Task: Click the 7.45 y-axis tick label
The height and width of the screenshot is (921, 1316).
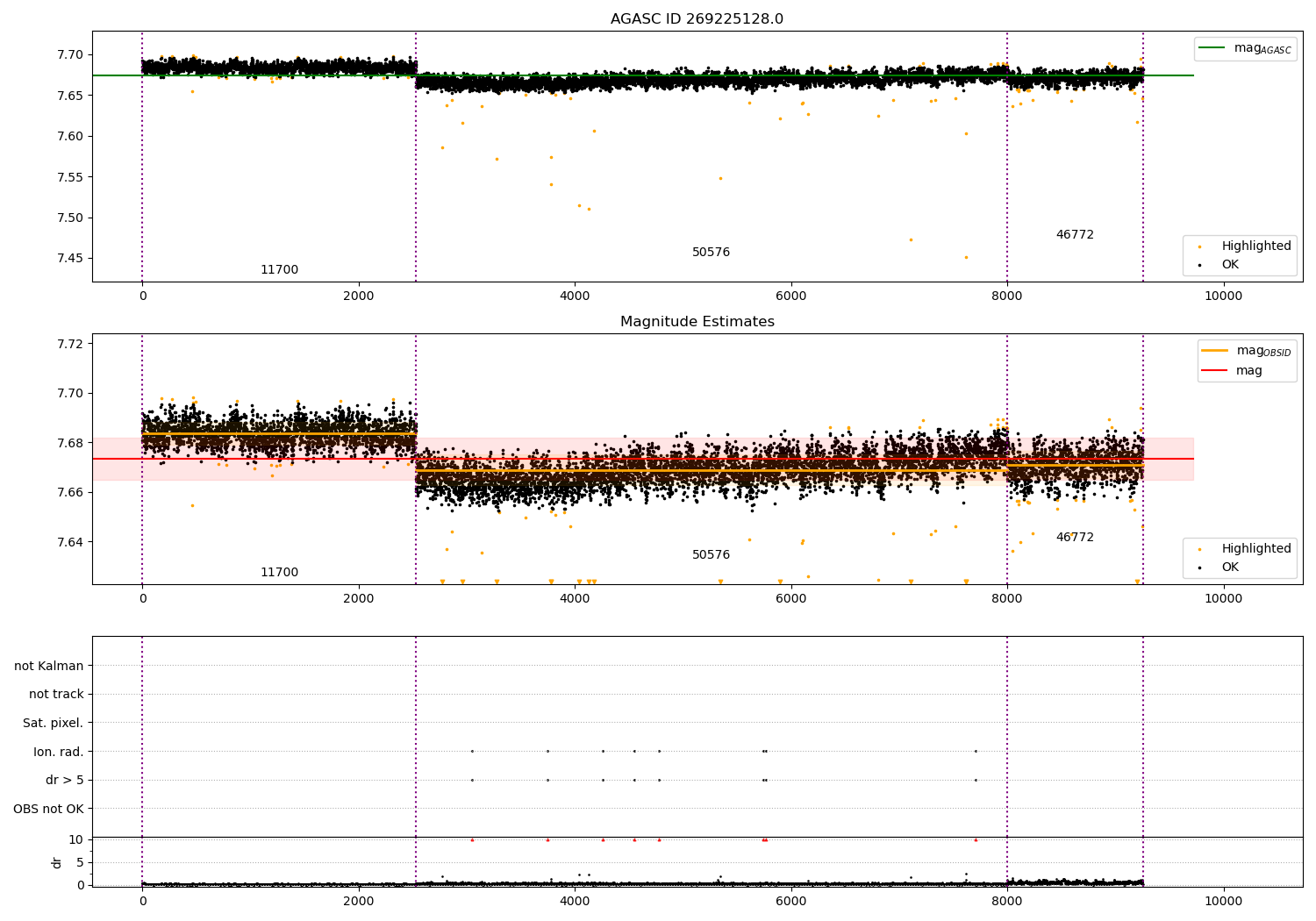Action: 70,259
